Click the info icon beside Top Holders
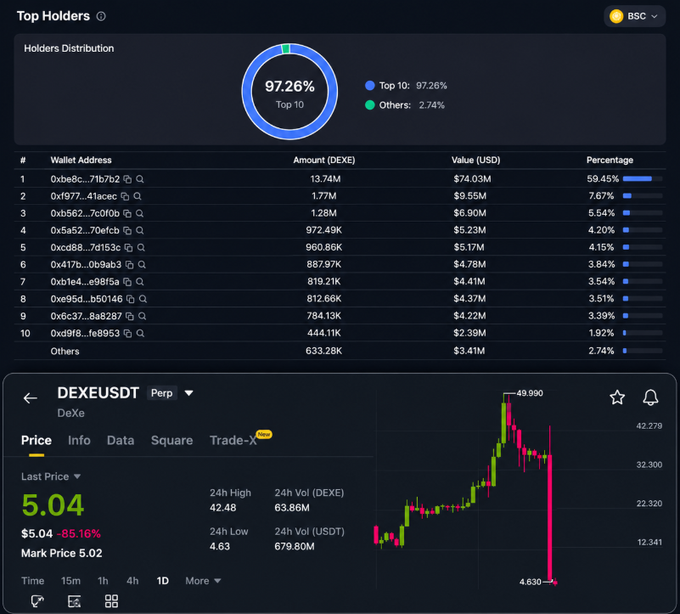 pos(101,16)
